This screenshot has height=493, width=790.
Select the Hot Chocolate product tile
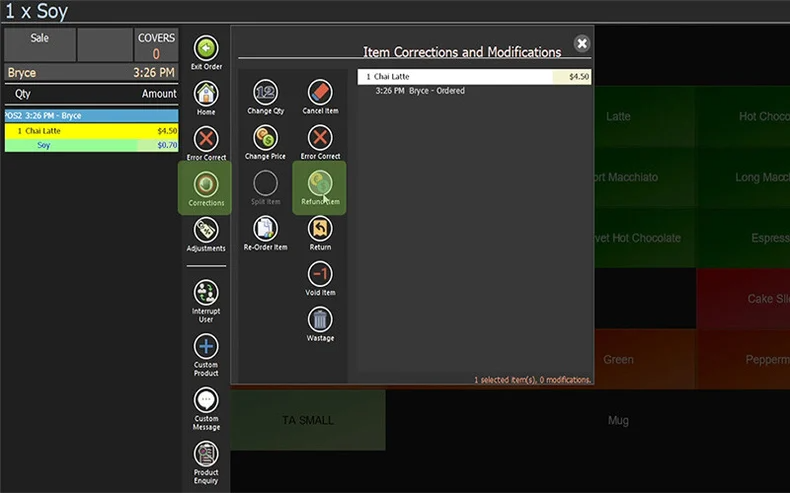[x=743, y=116]
